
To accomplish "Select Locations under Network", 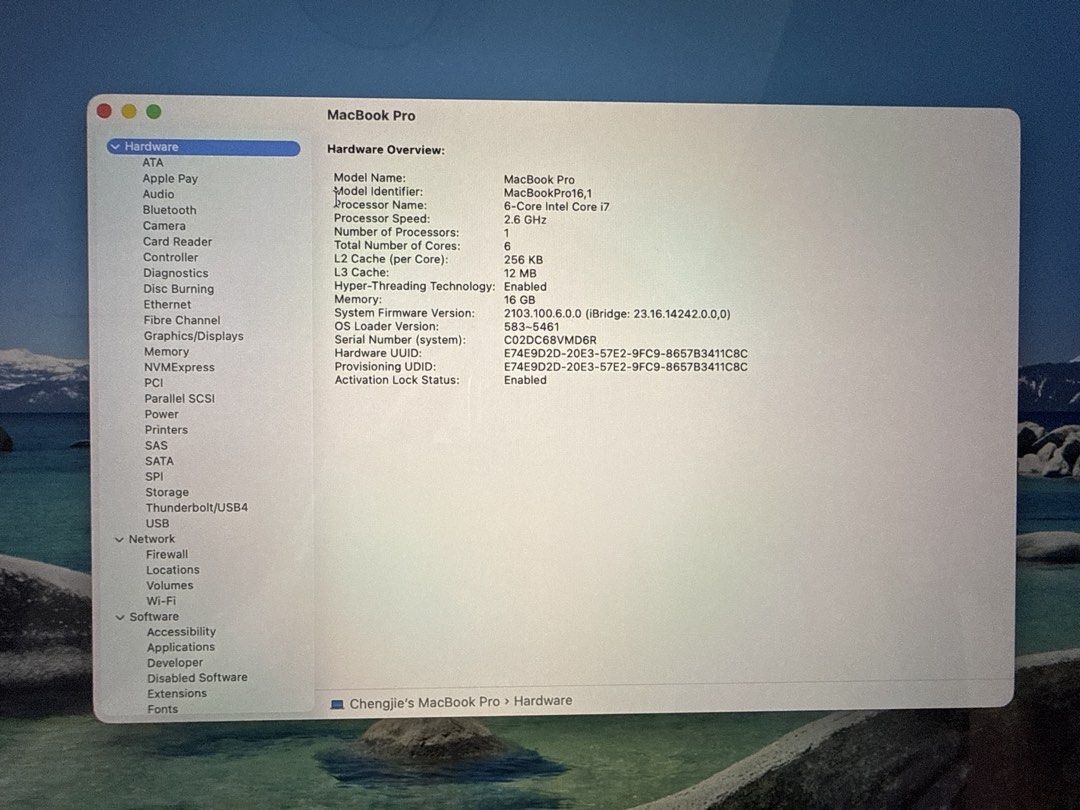I will click(x=173, y=570).
